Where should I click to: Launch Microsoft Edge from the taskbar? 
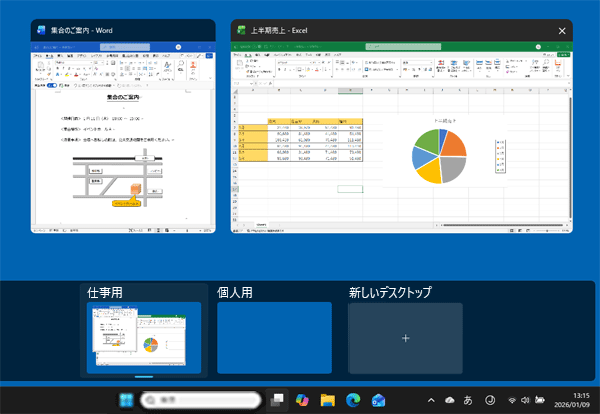(x=353, y=400)
